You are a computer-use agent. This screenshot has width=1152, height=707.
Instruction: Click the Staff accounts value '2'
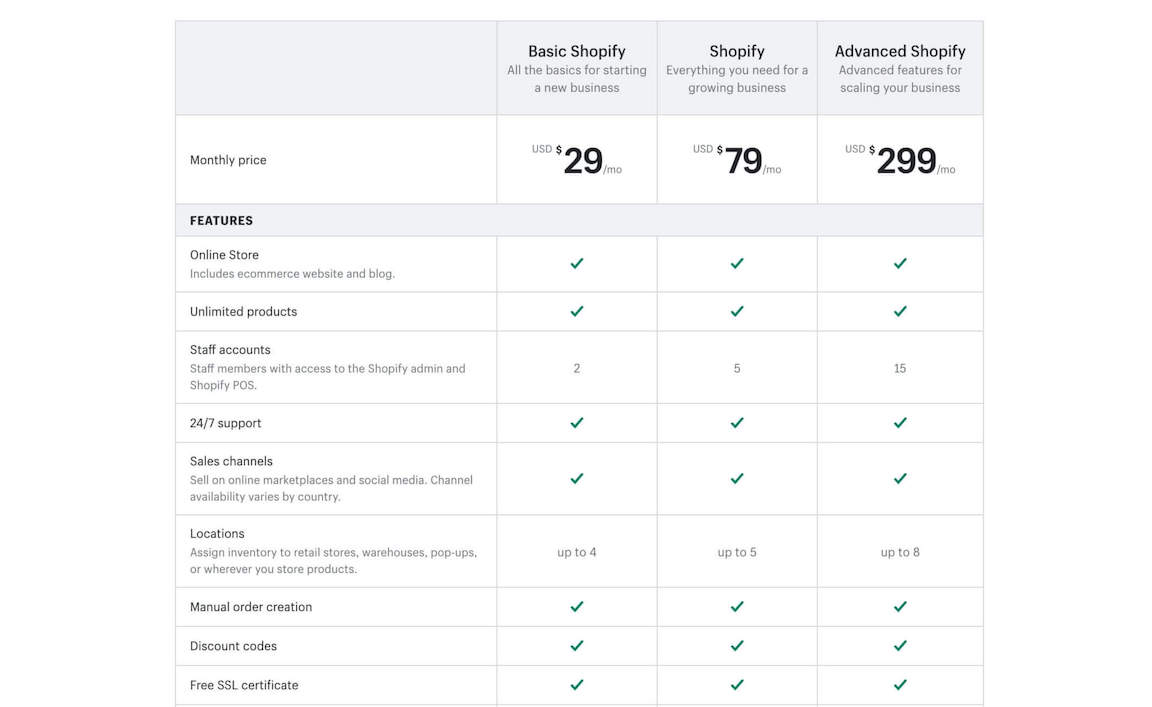coord(577,368)
